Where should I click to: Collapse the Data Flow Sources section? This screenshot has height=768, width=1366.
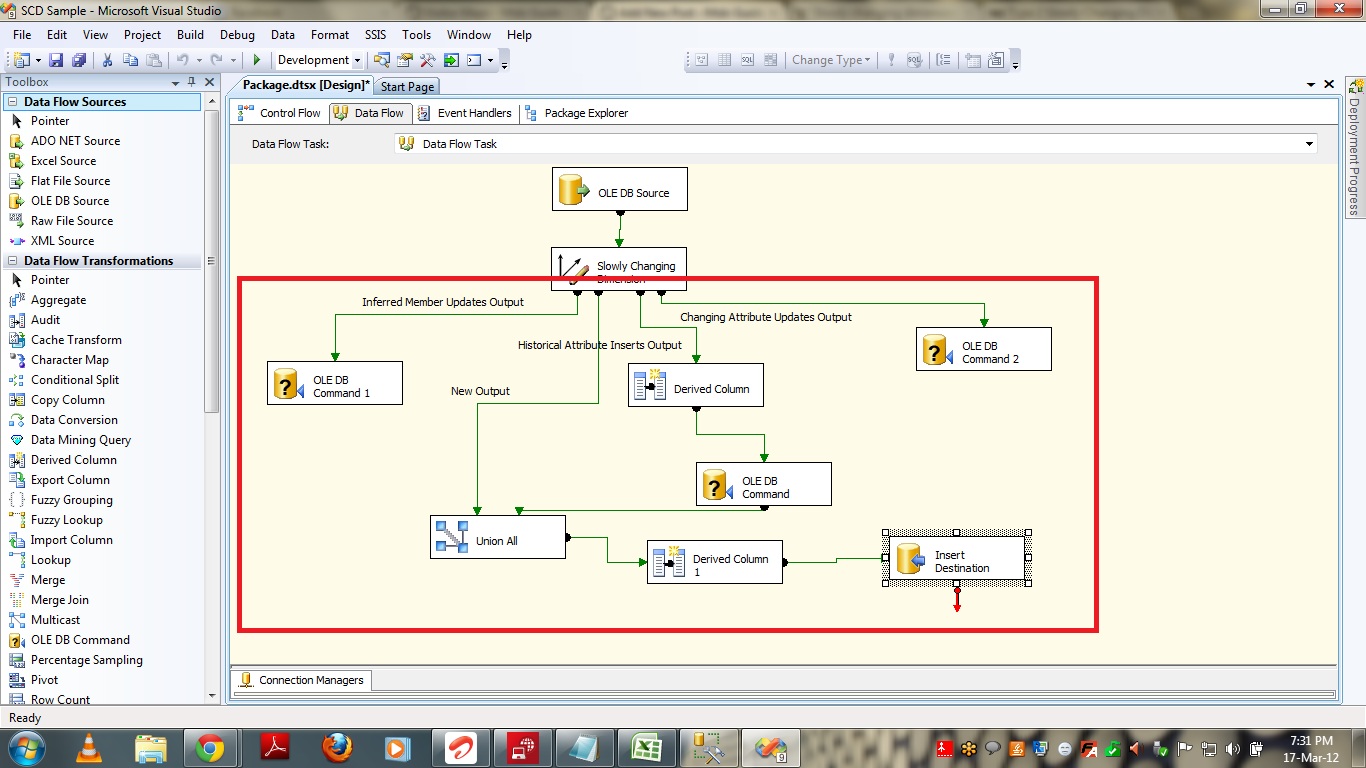(x=13, y=102)
